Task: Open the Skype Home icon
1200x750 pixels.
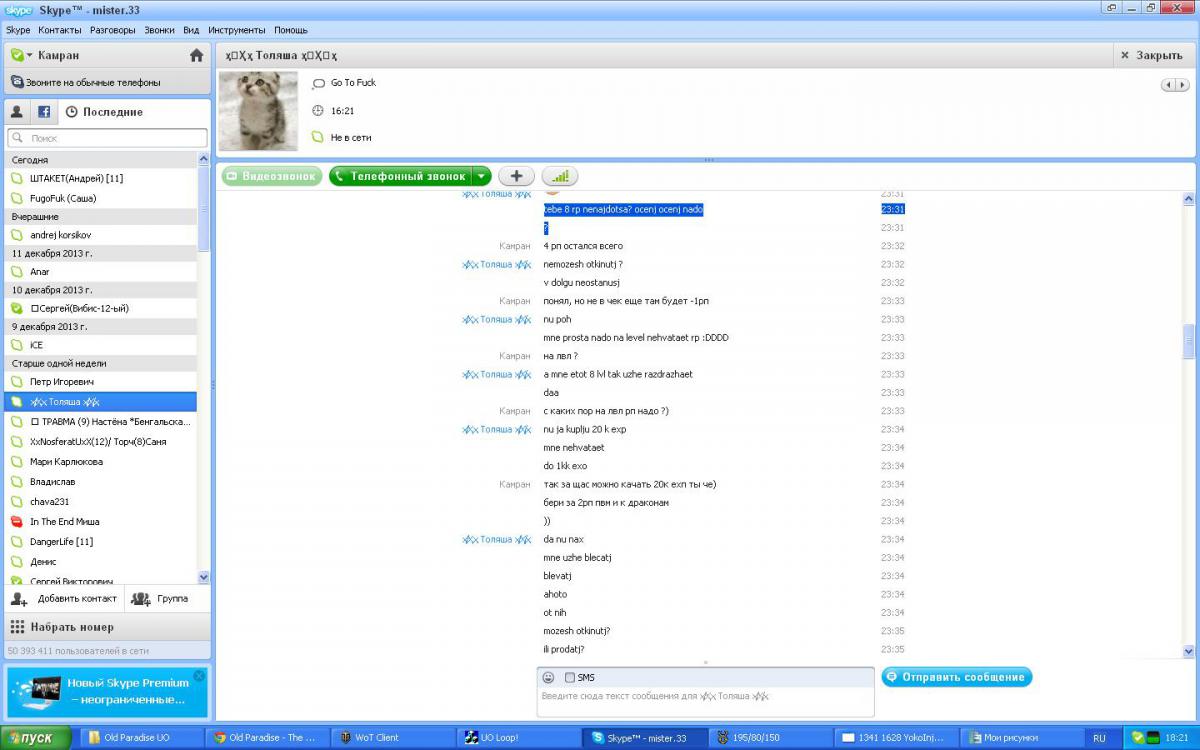Action: tap(196, 55)
